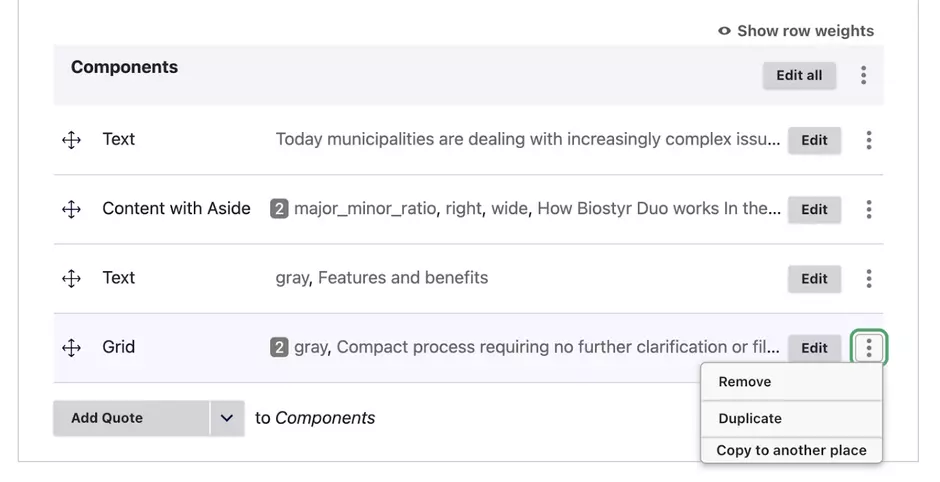
Task: Close the Grid row actions dropdown
Action: (x=868, y=348)
